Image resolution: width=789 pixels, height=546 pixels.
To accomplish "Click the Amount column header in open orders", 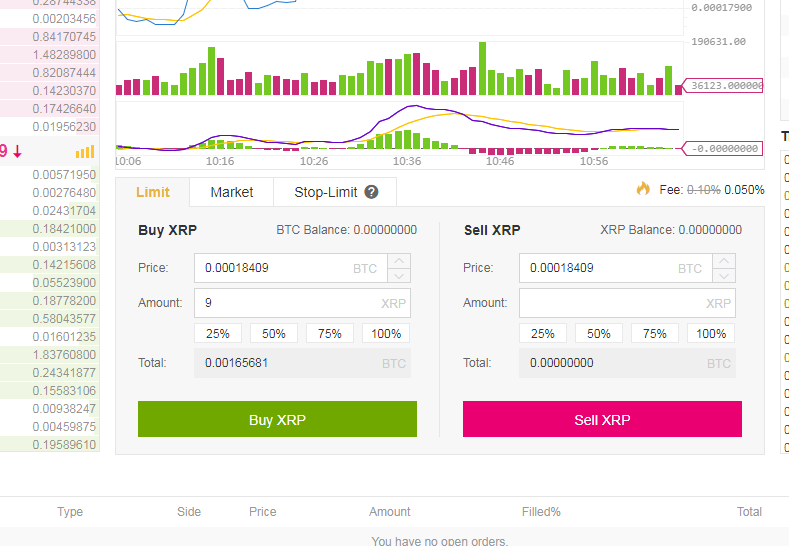I will click(x=389, y=512).
